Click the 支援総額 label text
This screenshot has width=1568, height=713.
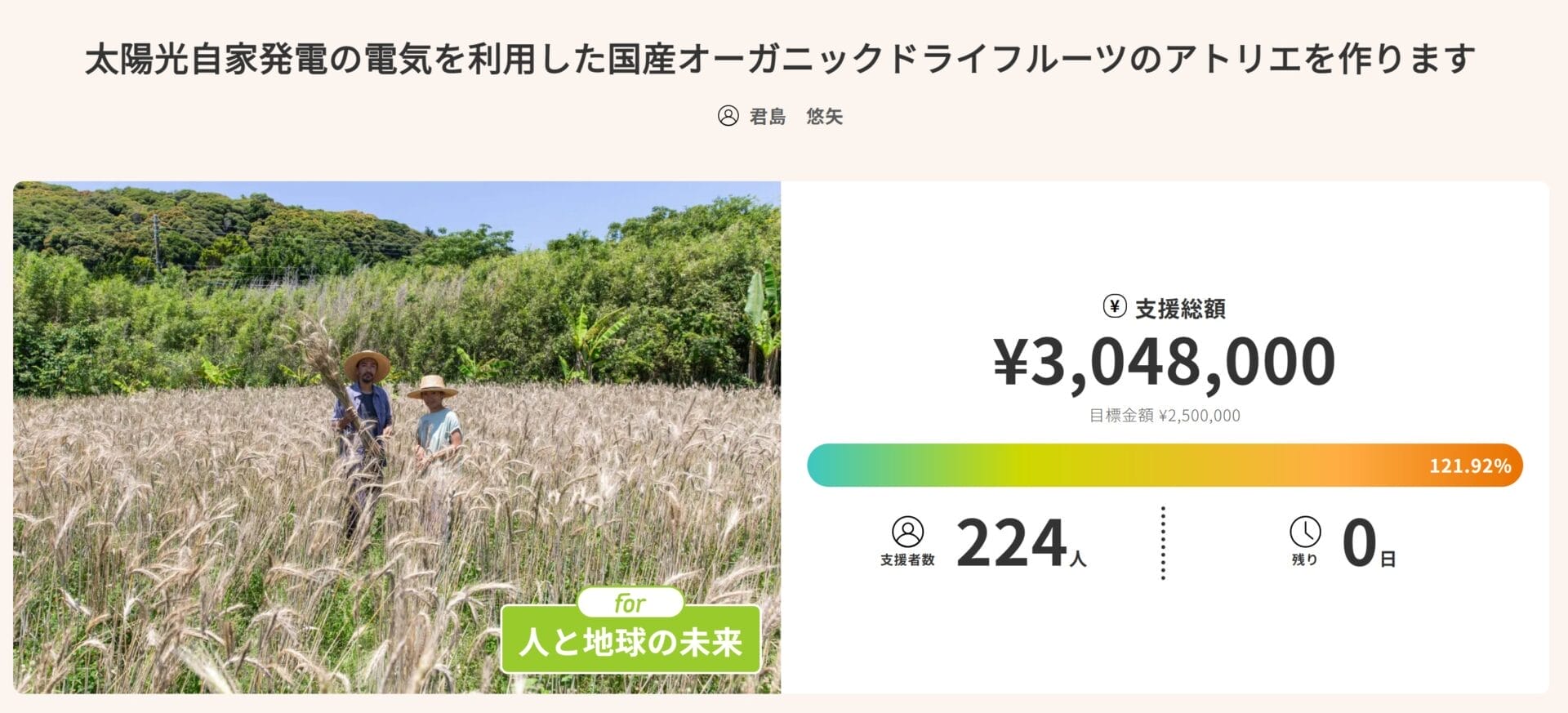pos(1180,309)
